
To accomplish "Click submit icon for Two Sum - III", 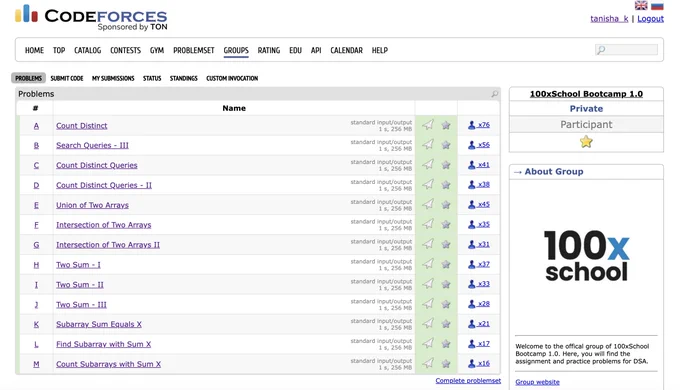I will (x=428, y=304).
